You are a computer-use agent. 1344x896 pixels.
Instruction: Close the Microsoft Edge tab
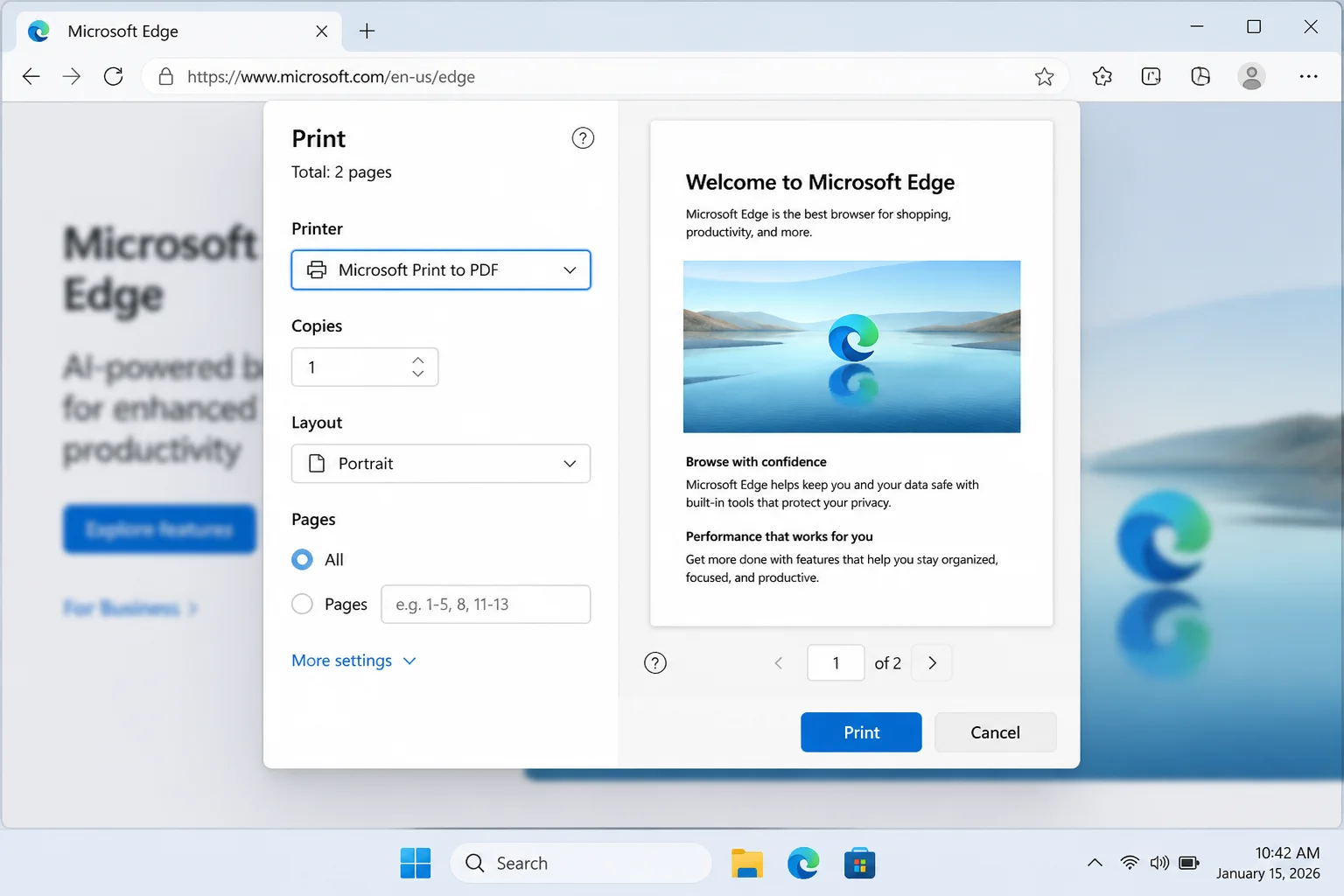322,31
